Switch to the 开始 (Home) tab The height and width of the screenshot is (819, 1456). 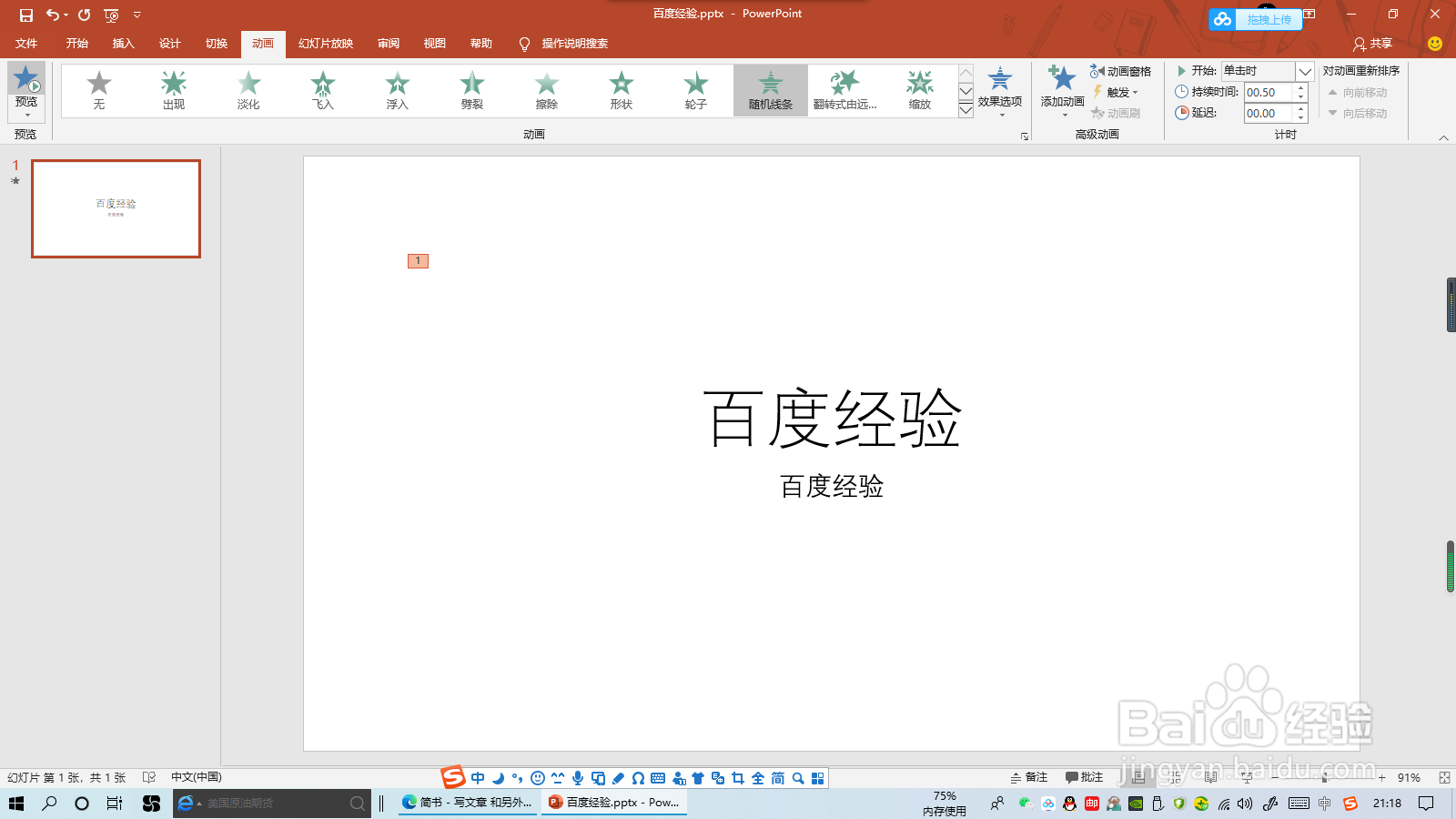[x=76, y=44]
